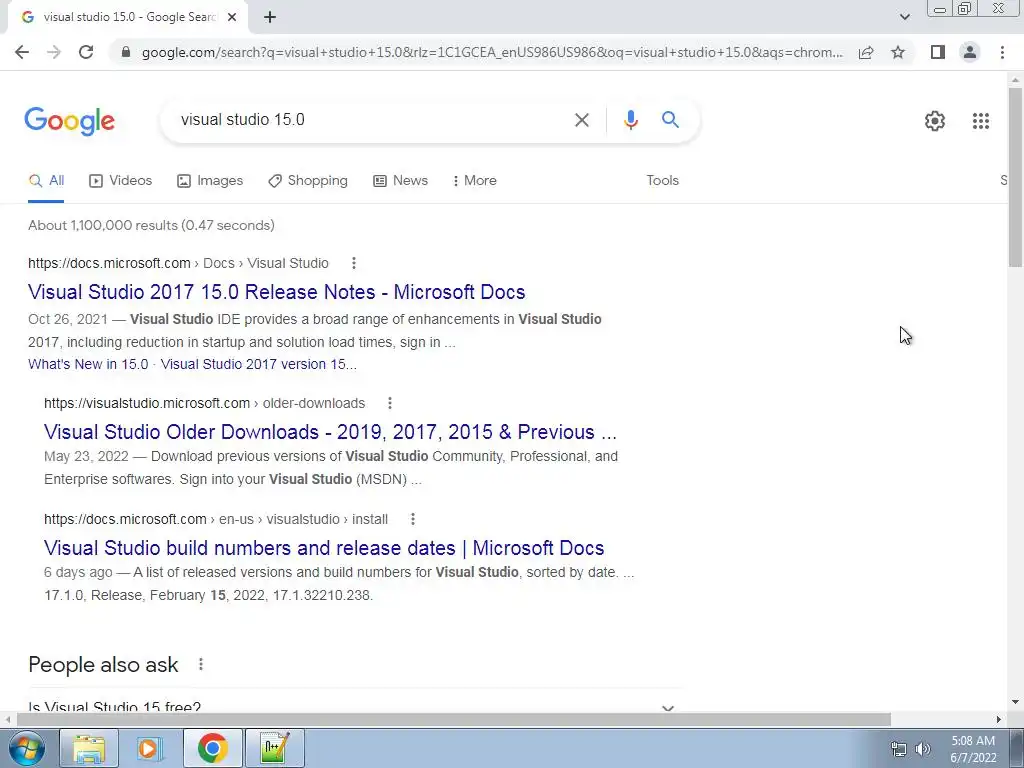Open the Notepad++ taskbar icon
Viewport: 1024px width, 768px height.
274,748
